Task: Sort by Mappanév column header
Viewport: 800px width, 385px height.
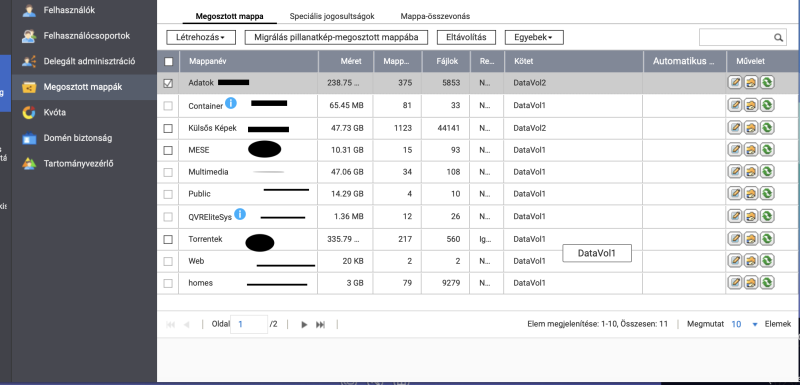Action: pos(248,61)
